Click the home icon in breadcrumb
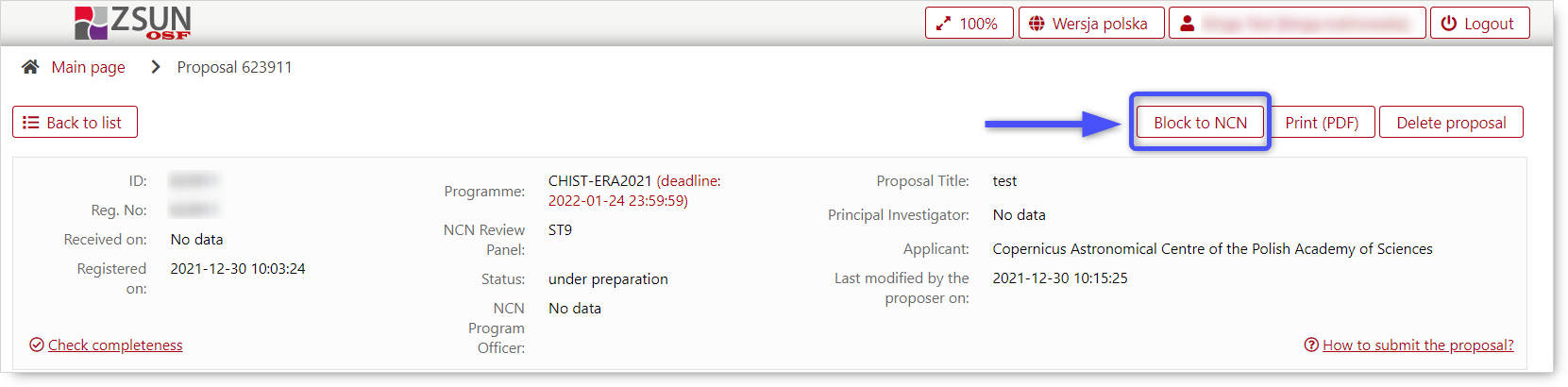 pos(30,67)
